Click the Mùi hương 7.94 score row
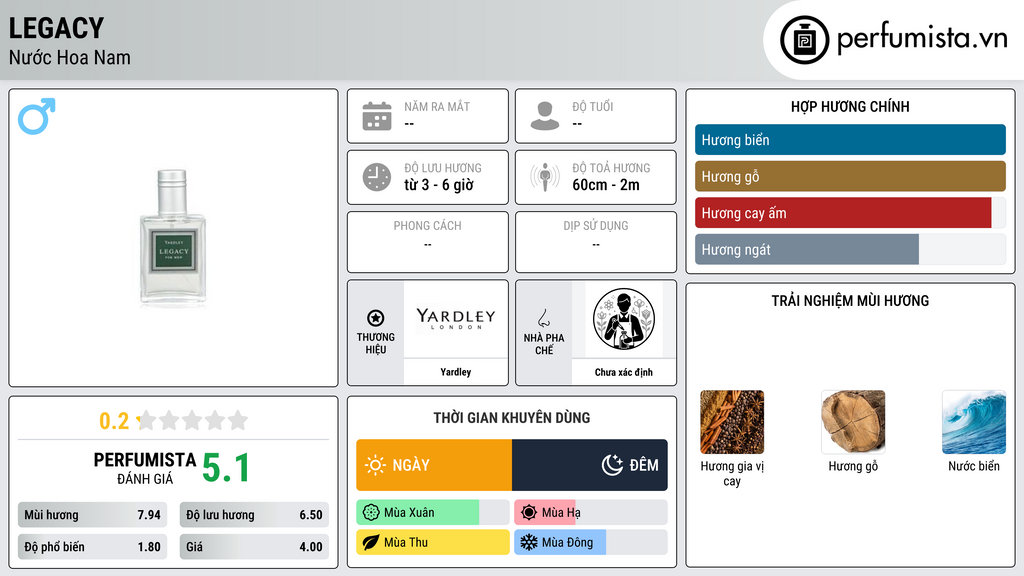Image resolution: width=1024 pixels, height=576 pixels. (93, 515)
